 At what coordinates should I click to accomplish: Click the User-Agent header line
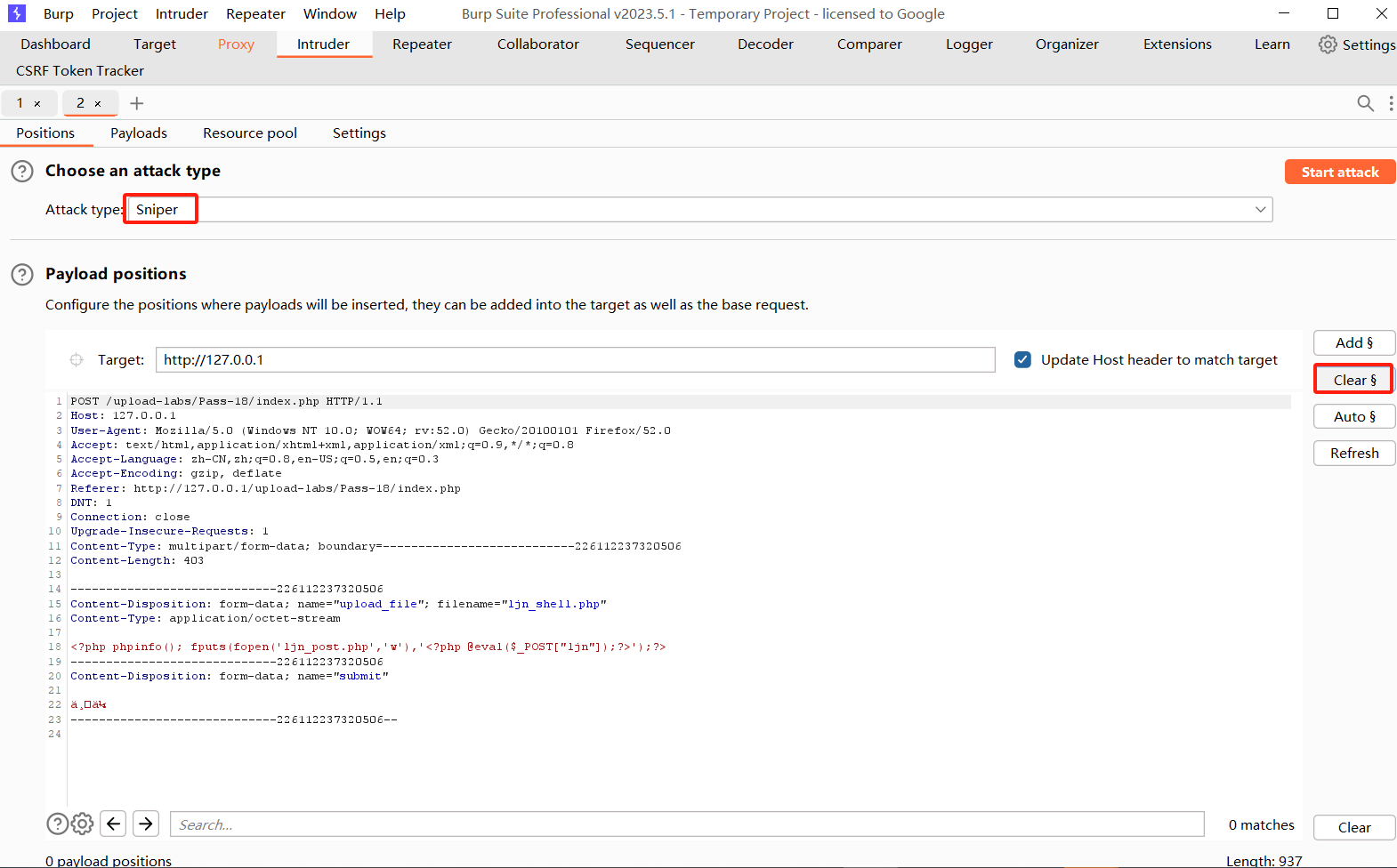(x=371, y=430)
